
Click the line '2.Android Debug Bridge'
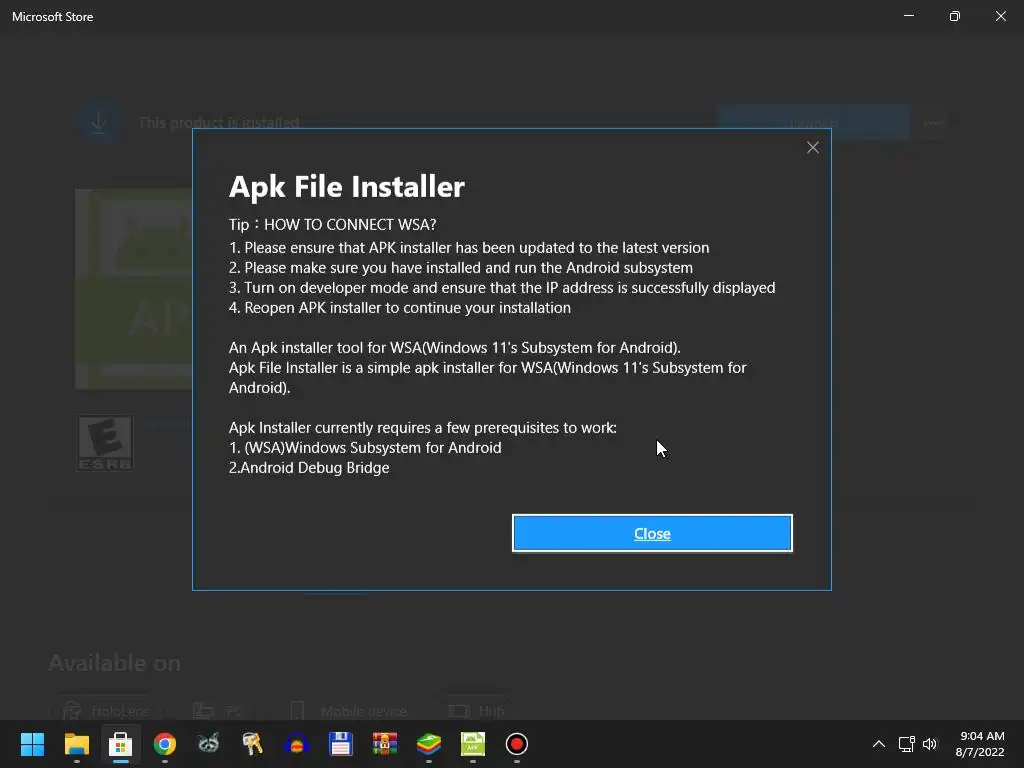click(309, 468)
